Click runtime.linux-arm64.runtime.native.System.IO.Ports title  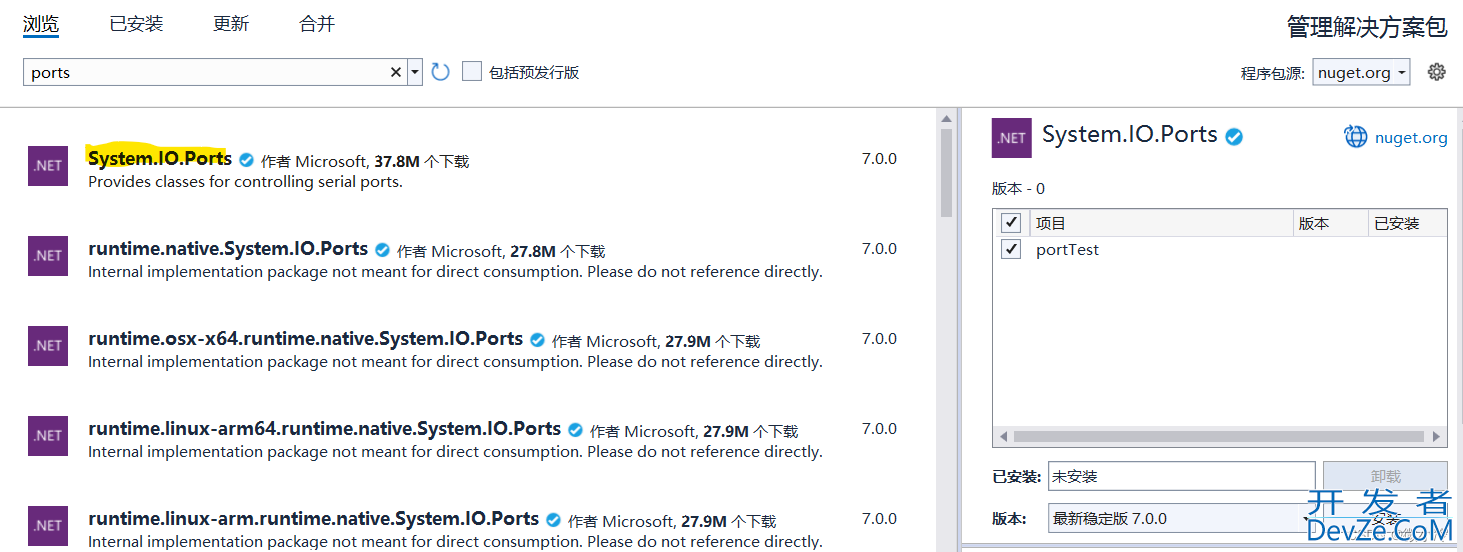coord(324,429)
